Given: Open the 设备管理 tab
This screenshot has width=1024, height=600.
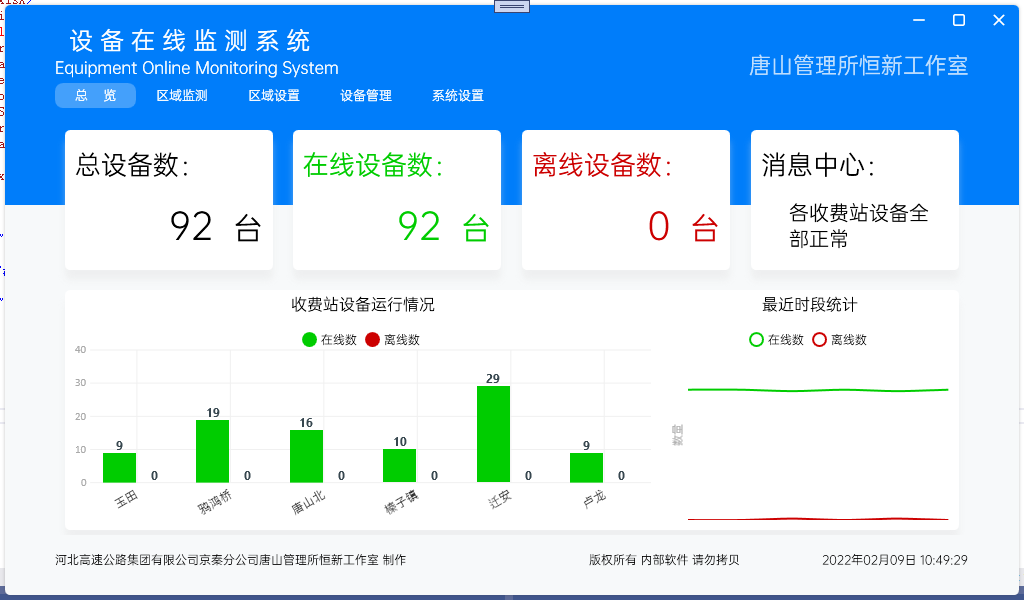Looking at the screenshot, I should pos(366,95).
